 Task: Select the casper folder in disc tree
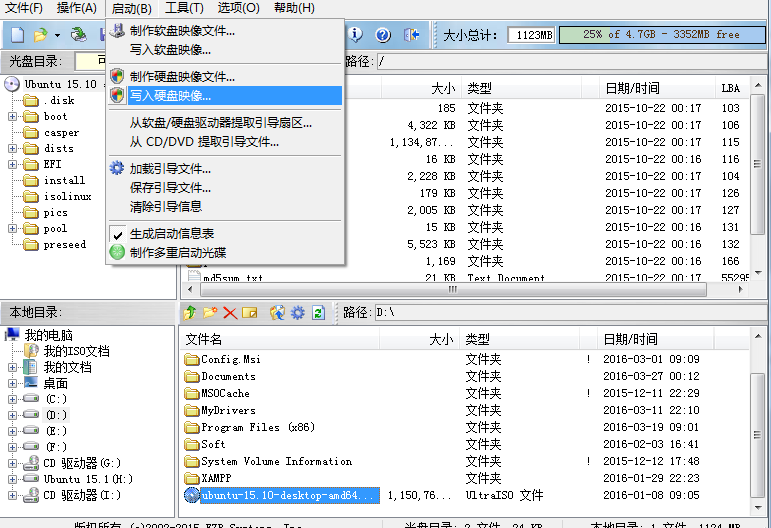pos(61,133)
